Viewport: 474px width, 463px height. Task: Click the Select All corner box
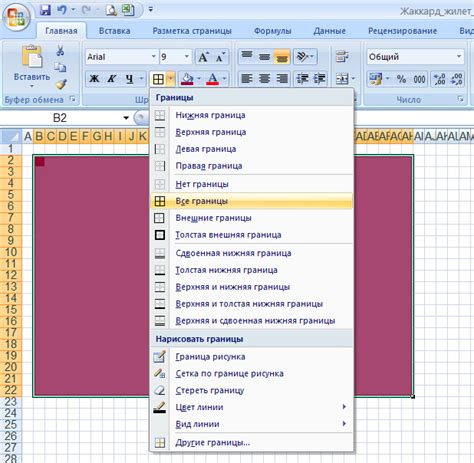[x=11, y=136]
